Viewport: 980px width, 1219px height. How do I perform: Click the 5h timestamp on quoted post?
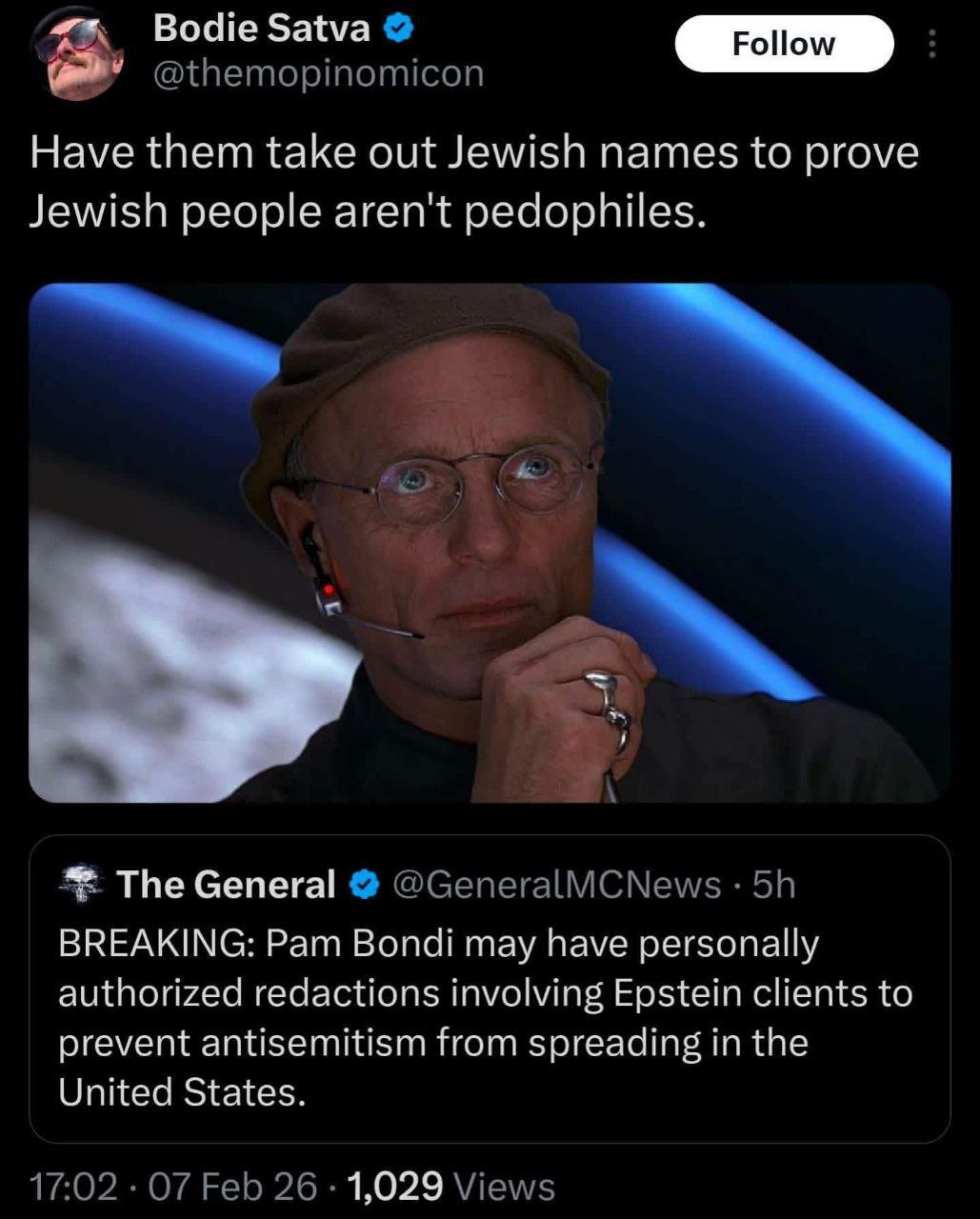click(773, 885)
